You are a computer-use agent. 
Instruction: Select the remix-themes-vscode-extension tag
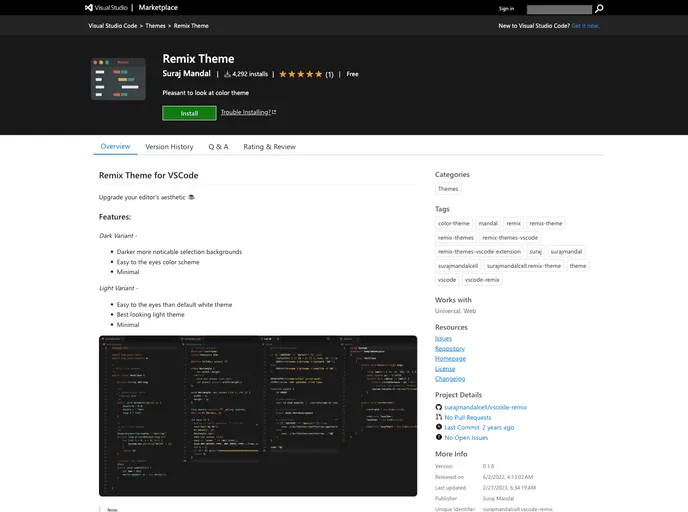[x=480, y=251]
